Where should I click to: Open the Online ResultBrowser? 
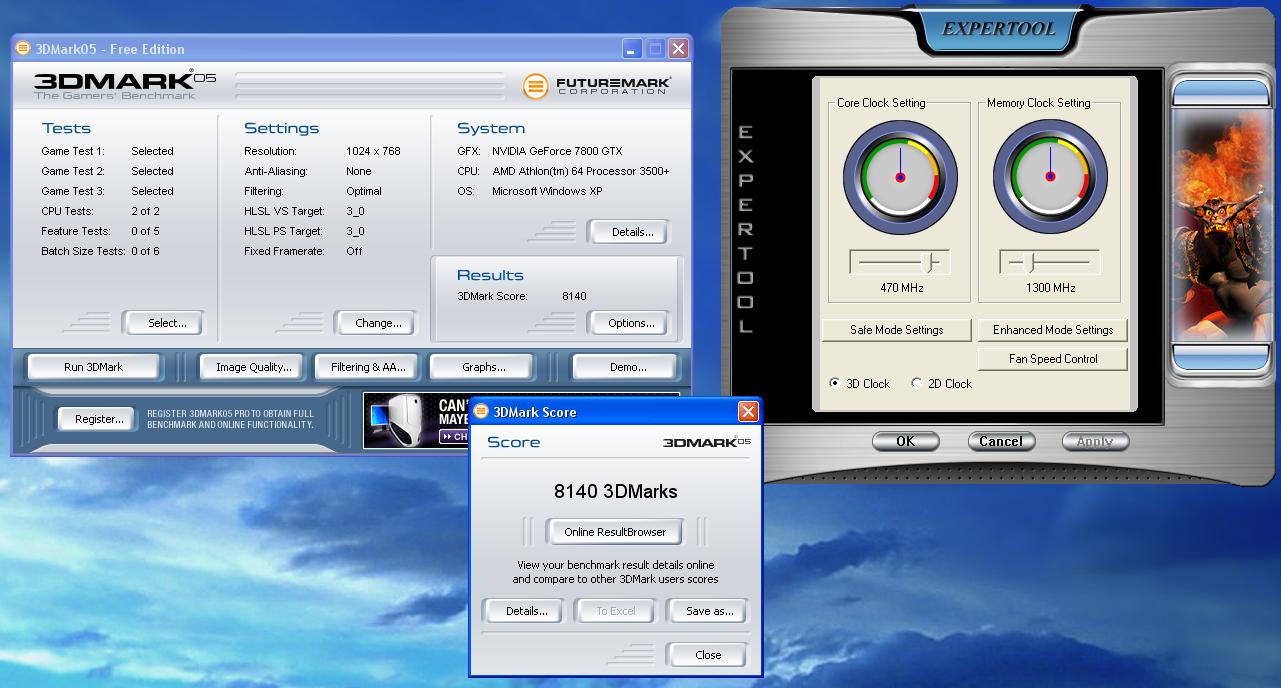615,532
